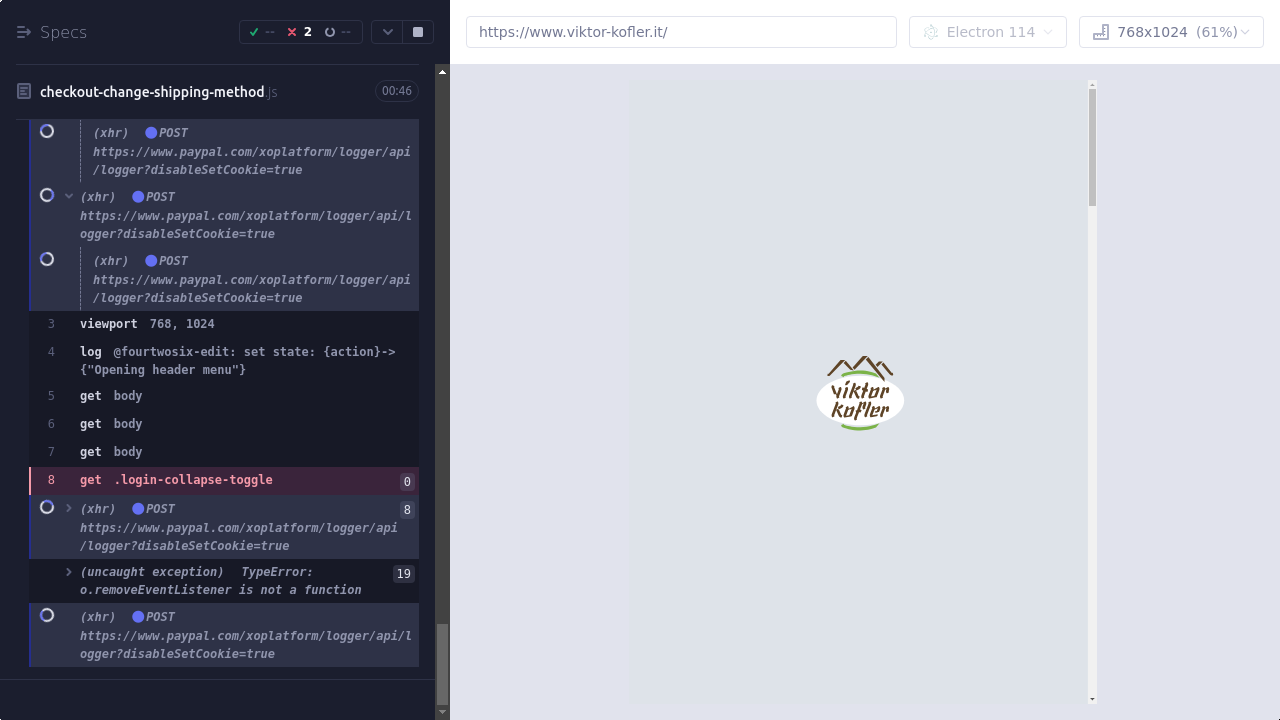Screen dimensions: 1280x720
Task: Open the 768x1024 viewport size dropdown
Action: point(1171,32)
